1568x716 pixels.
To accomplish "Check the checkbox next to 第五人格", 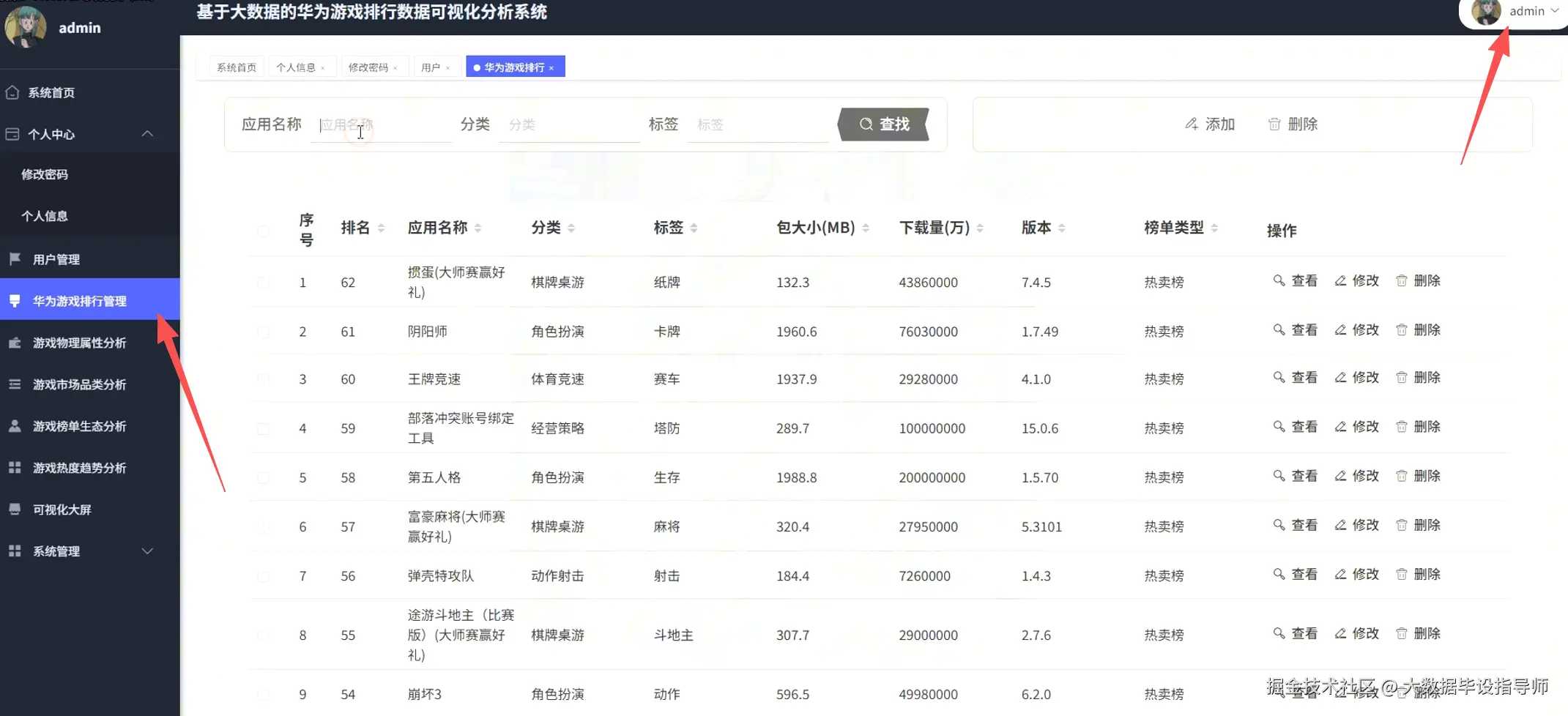I will click(264, 477).
